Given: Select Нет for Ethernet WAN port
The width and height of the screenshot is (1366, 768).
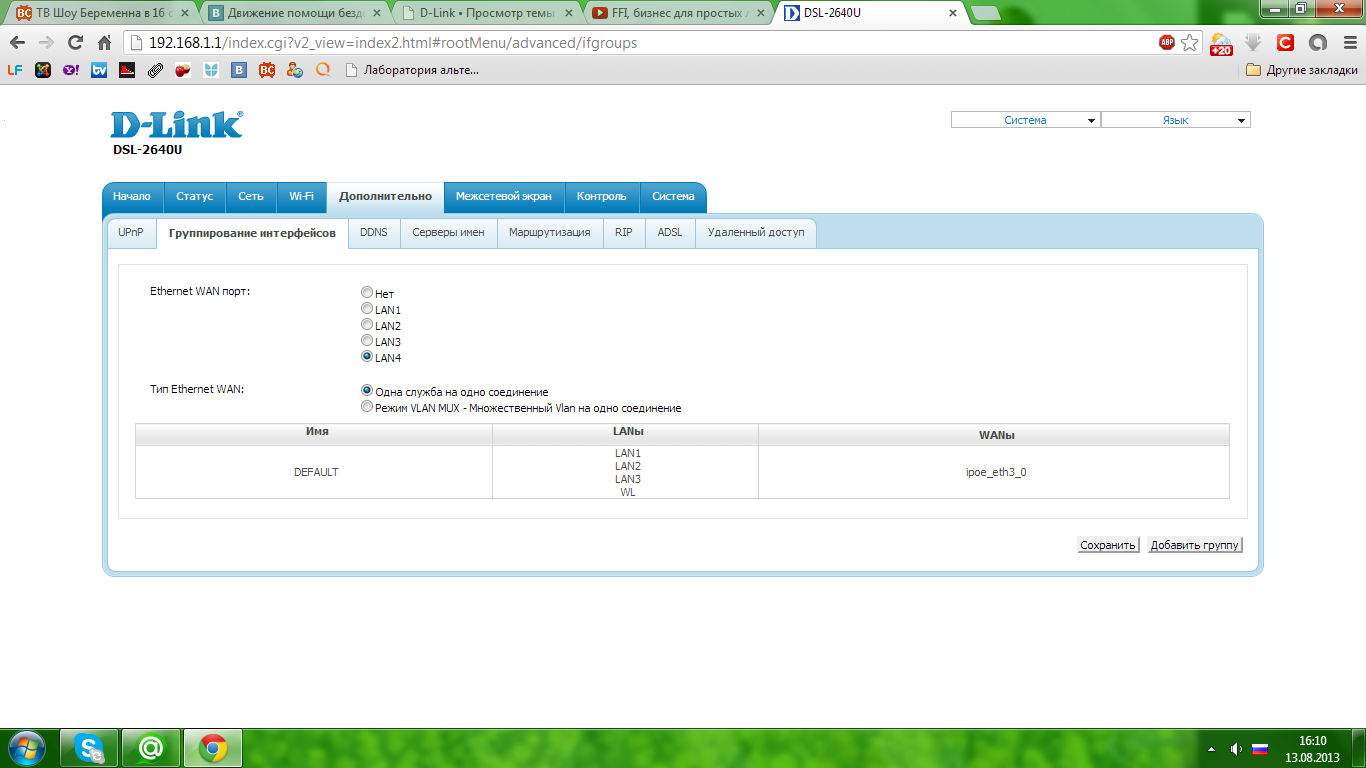Looking at the screenshot, I should [x=367, y=293].
